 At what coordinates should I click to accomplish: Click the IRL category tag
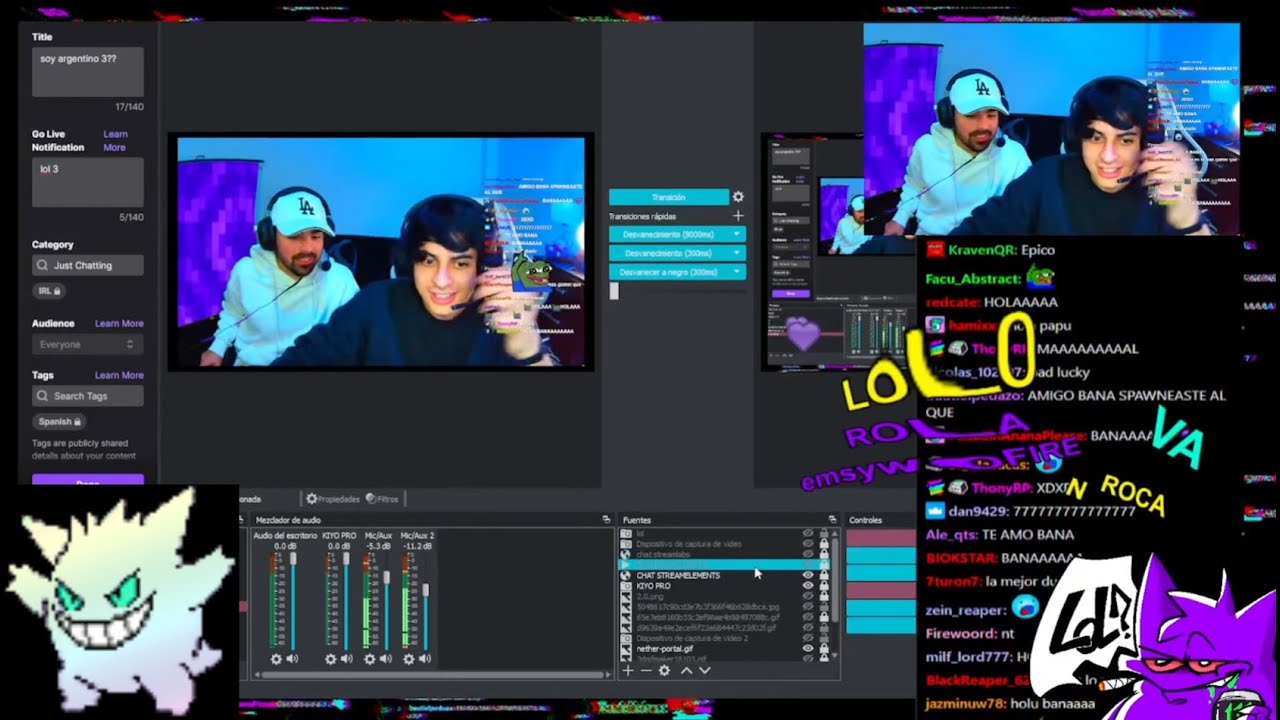(48, 290)
